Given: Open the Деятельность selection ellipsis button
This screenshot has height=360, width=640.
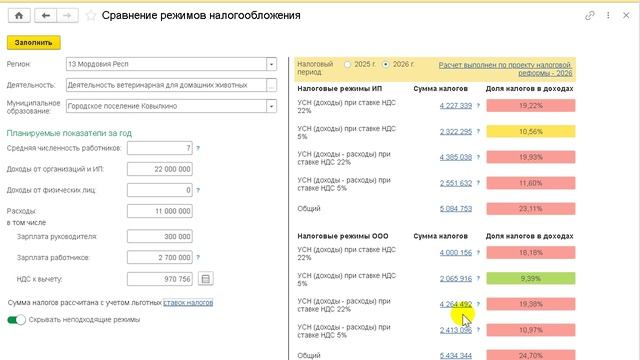Looking at the screenshot, I should coord(271,85).
